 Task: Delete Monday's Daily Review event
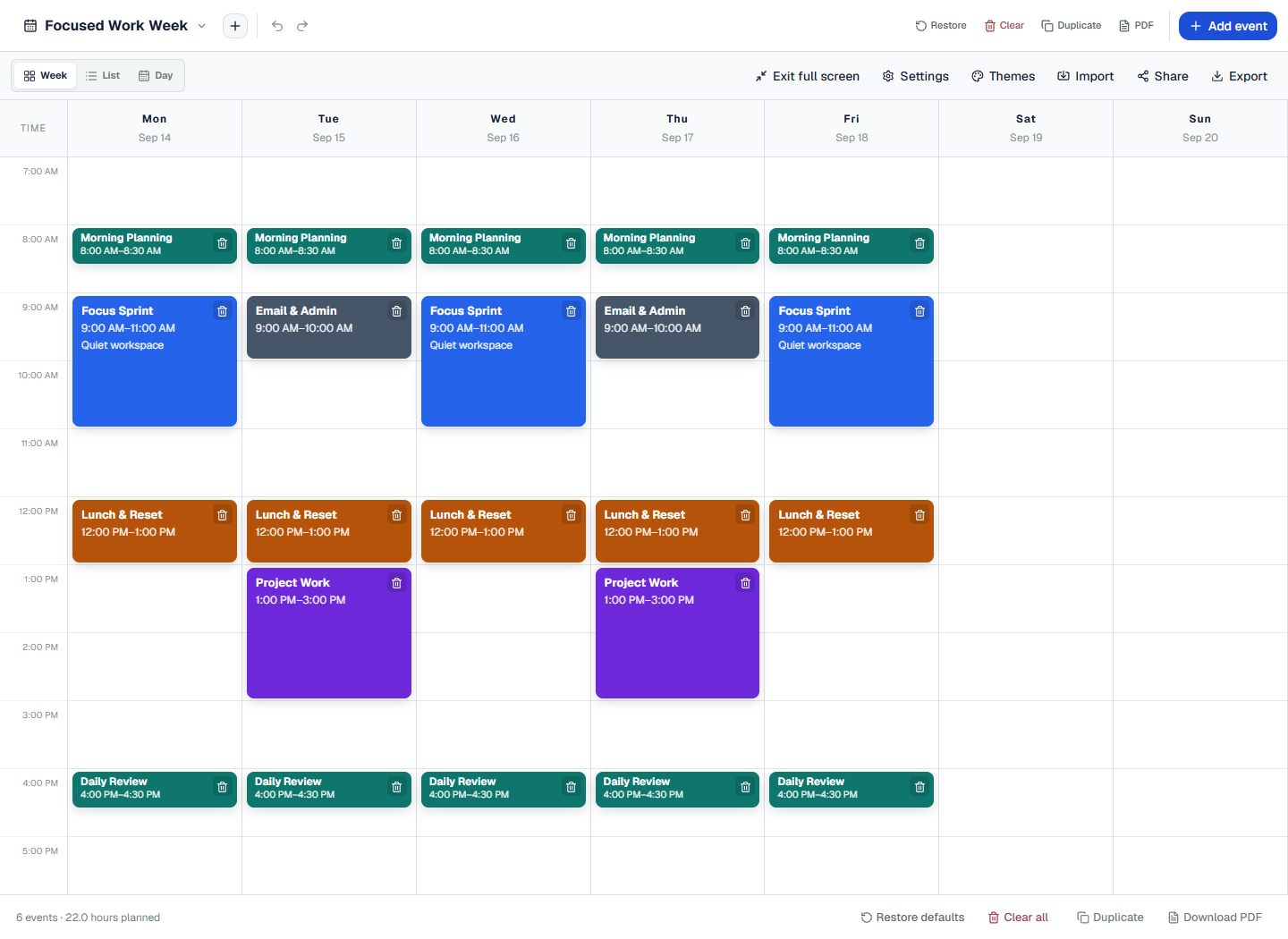pyautogui.click(x=223, y=787)
